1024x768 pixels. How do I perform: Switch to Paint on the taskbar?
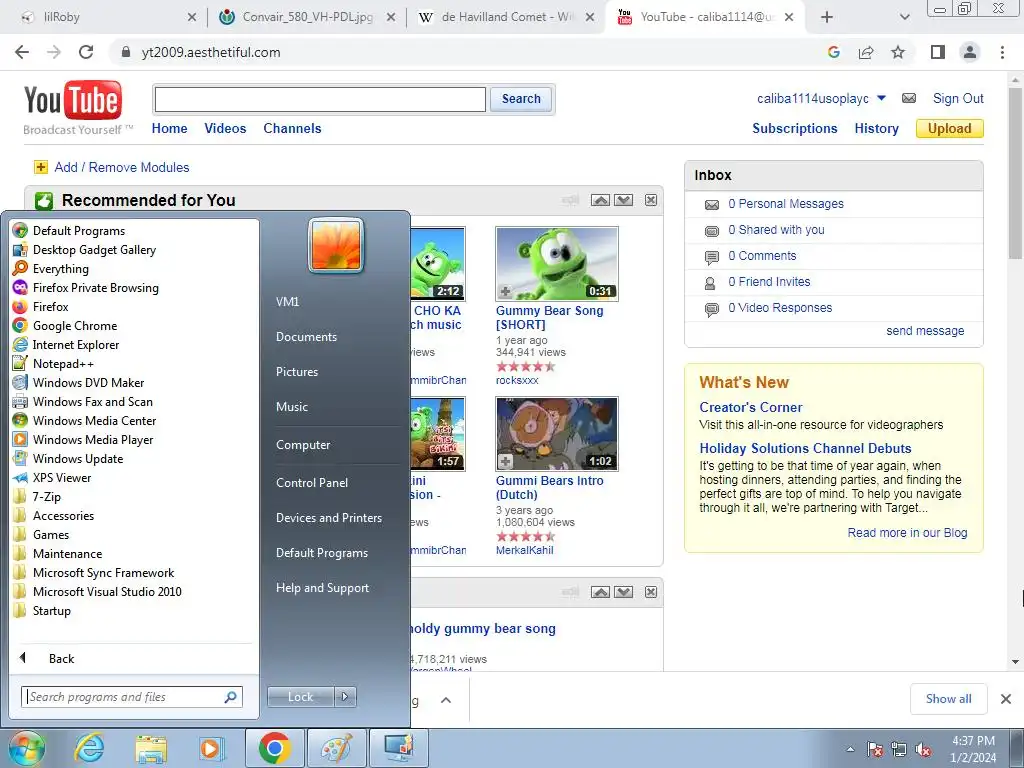point(336,748)
